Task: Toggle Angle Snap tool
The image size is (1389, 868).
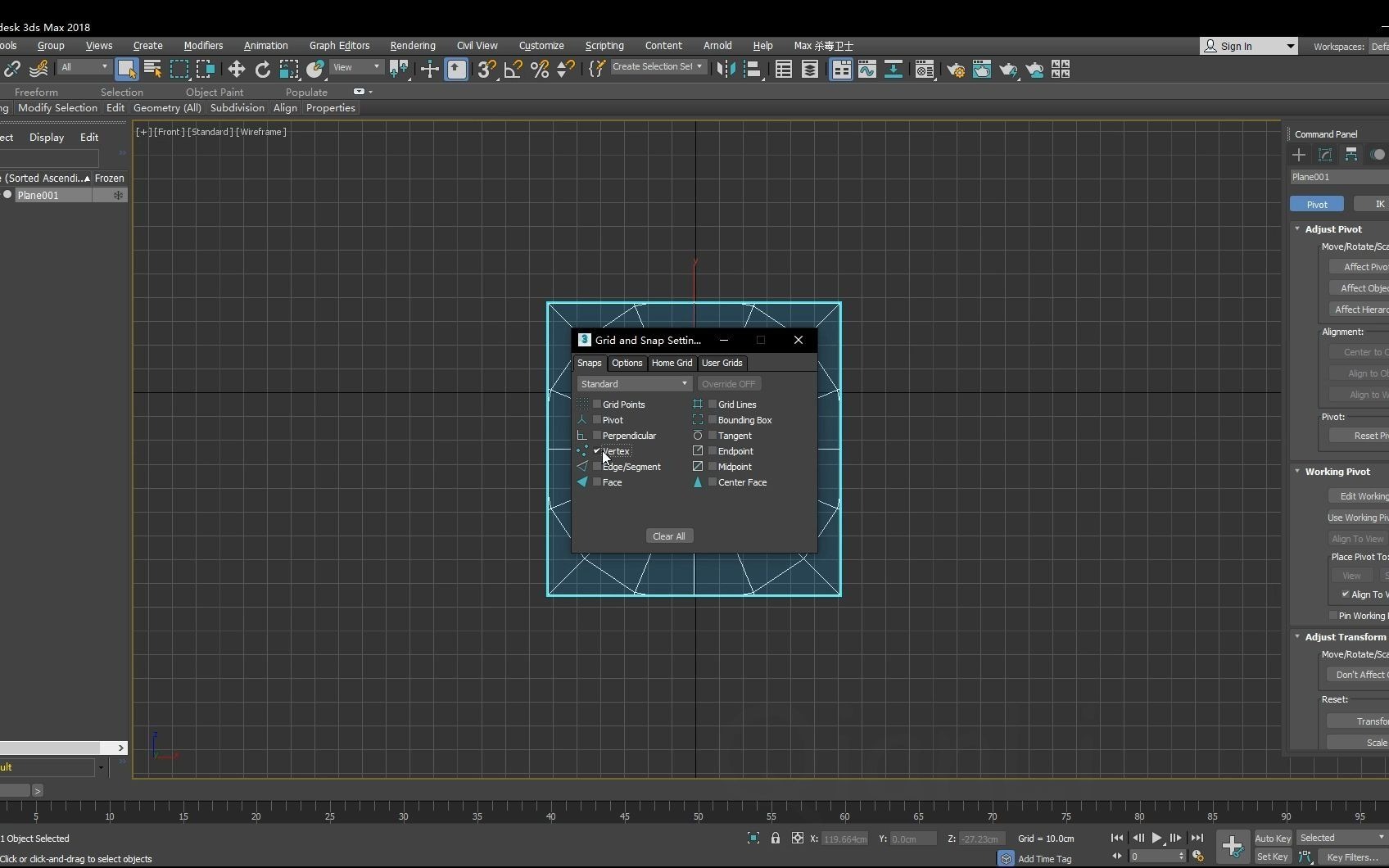Action: [x=513, y=70]
